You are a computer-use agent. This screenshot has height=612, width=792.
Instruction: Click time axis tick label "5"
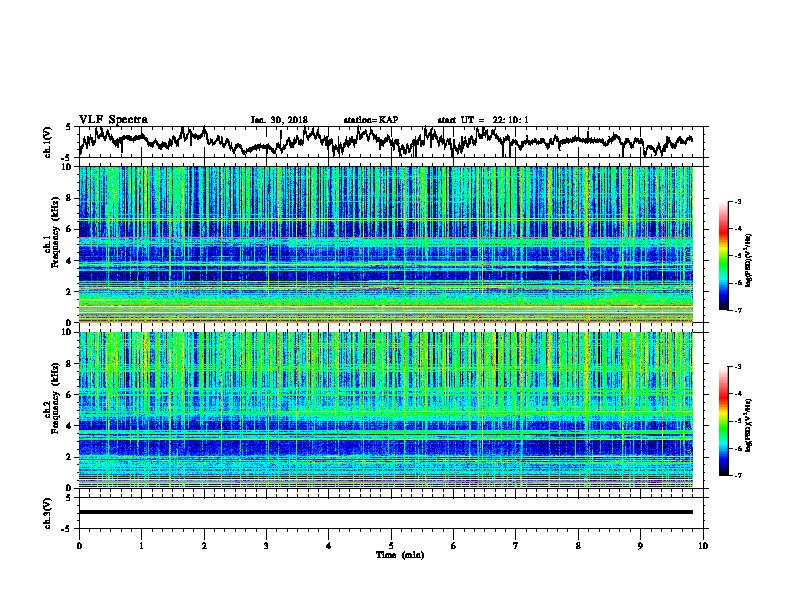point(391,546)
